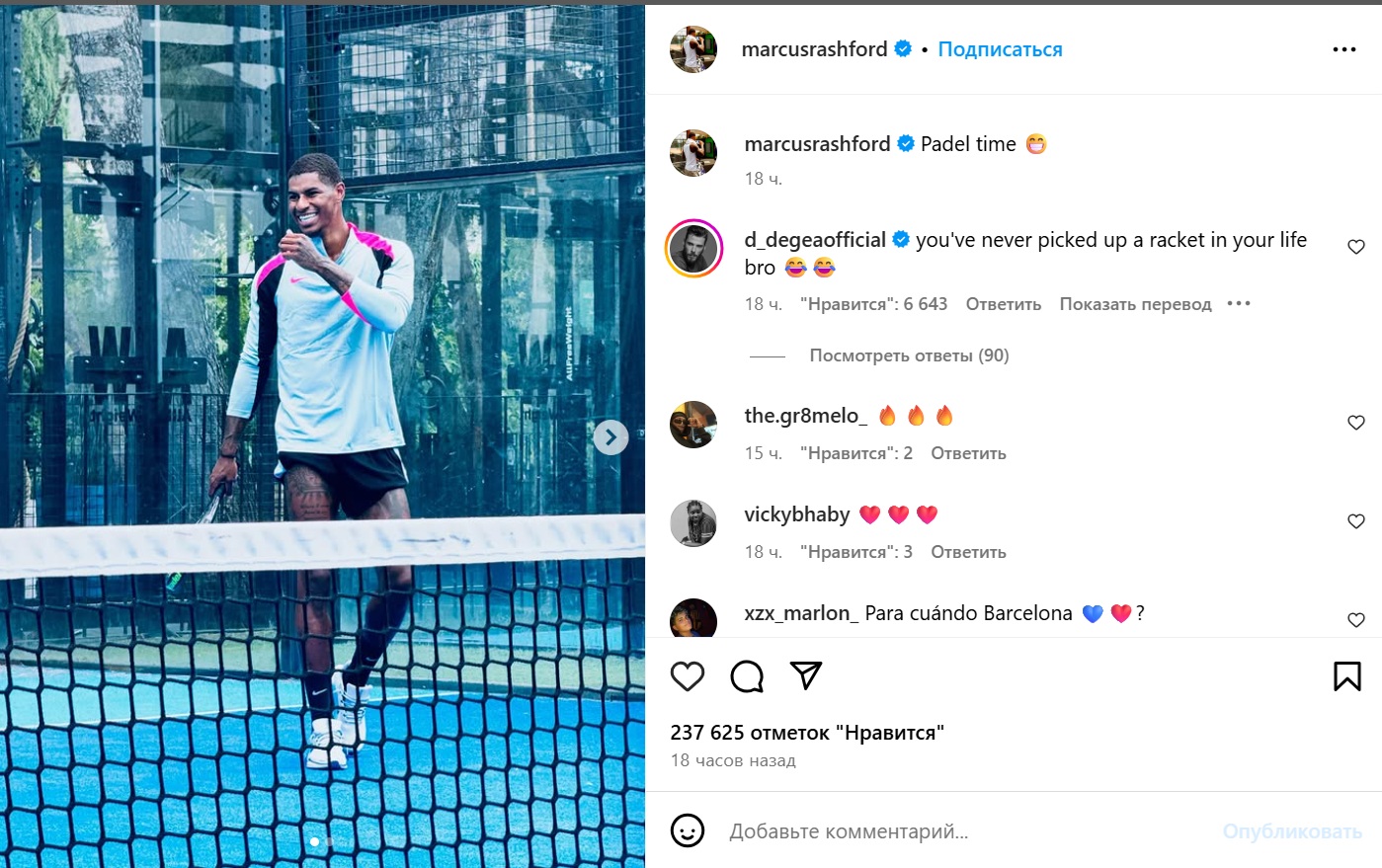
Task: Go to the next photo with the arrow
Action: click(610, 436)
